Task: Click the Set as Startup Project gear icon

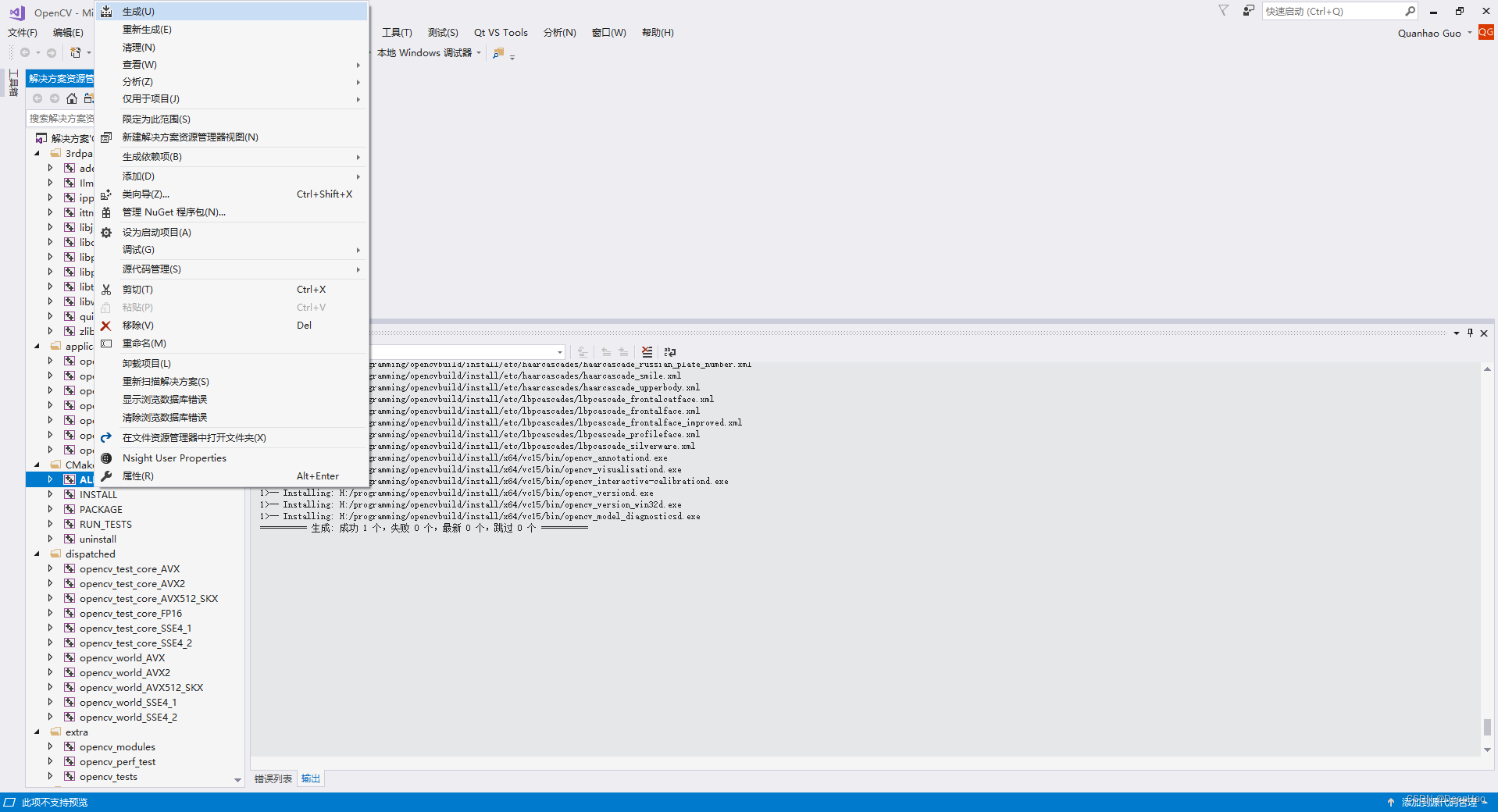Action: point(106,233)
